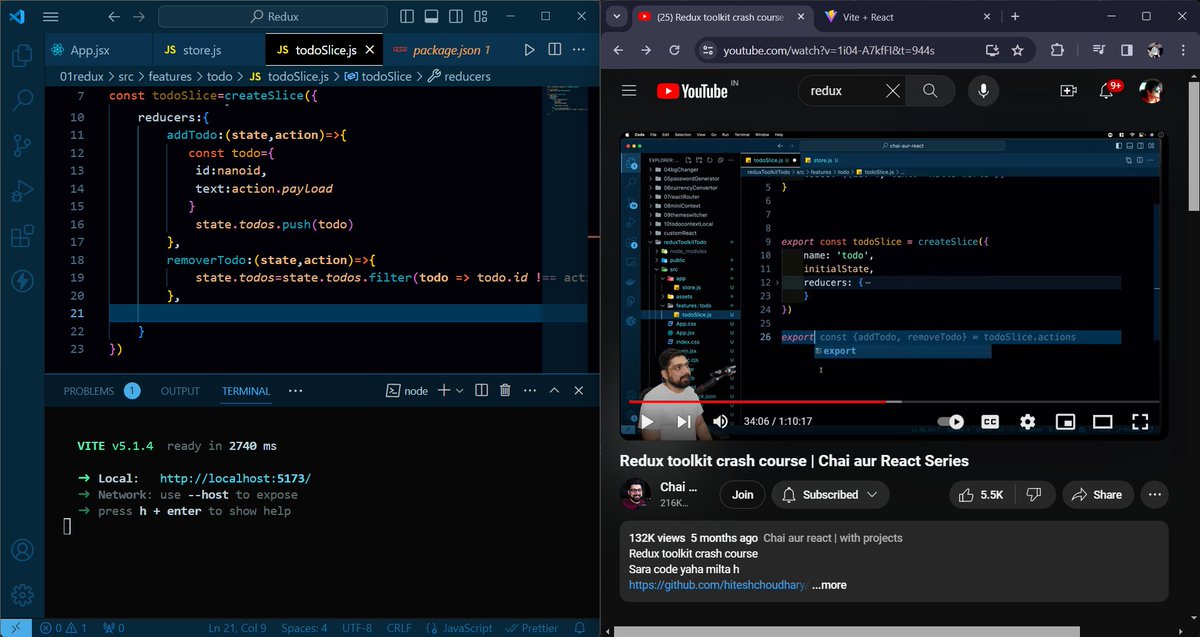Open YouTube notifications bell

pos(1108,91)
